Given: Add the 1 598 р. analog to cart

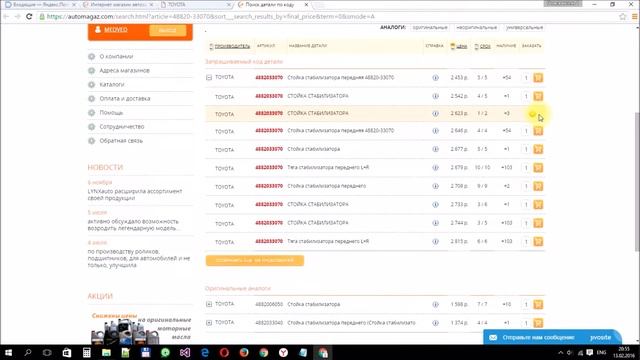Looking at the screenshot, I should click(538, 304).
